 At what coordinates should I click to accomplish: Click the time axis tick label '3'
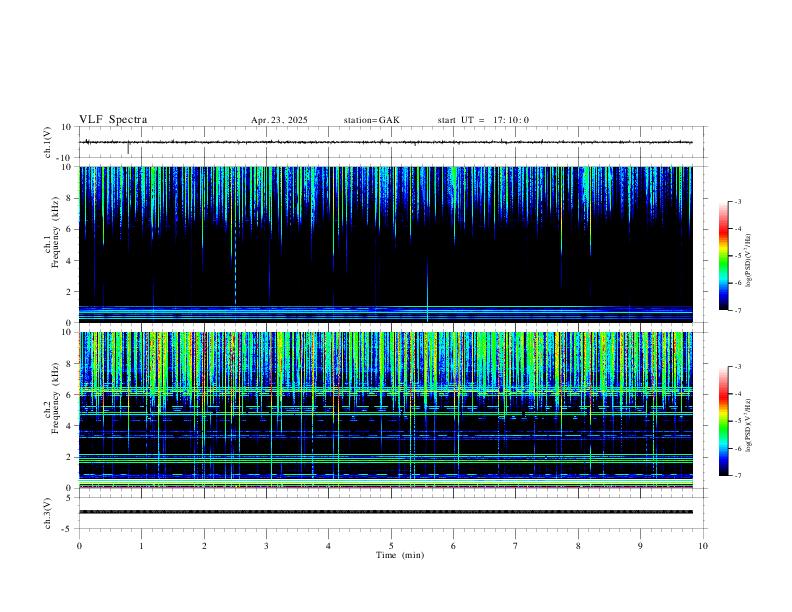pyautogui.click(x=266, y=546)
